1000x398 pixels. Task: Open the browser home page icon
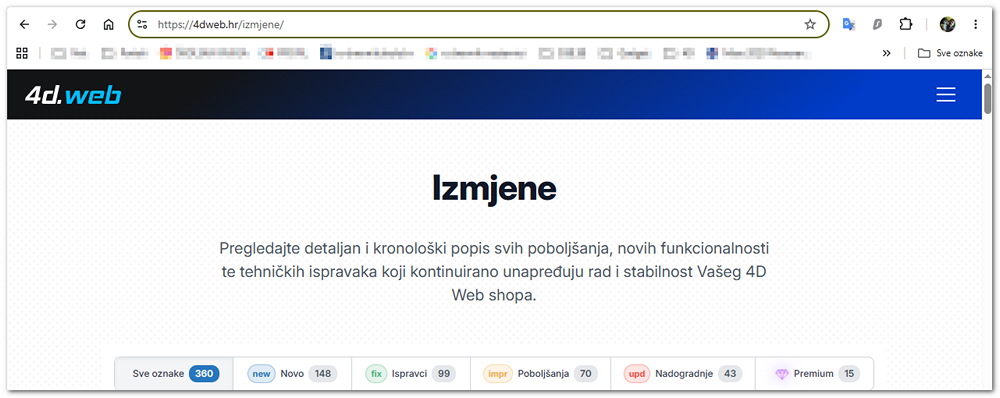108,24
